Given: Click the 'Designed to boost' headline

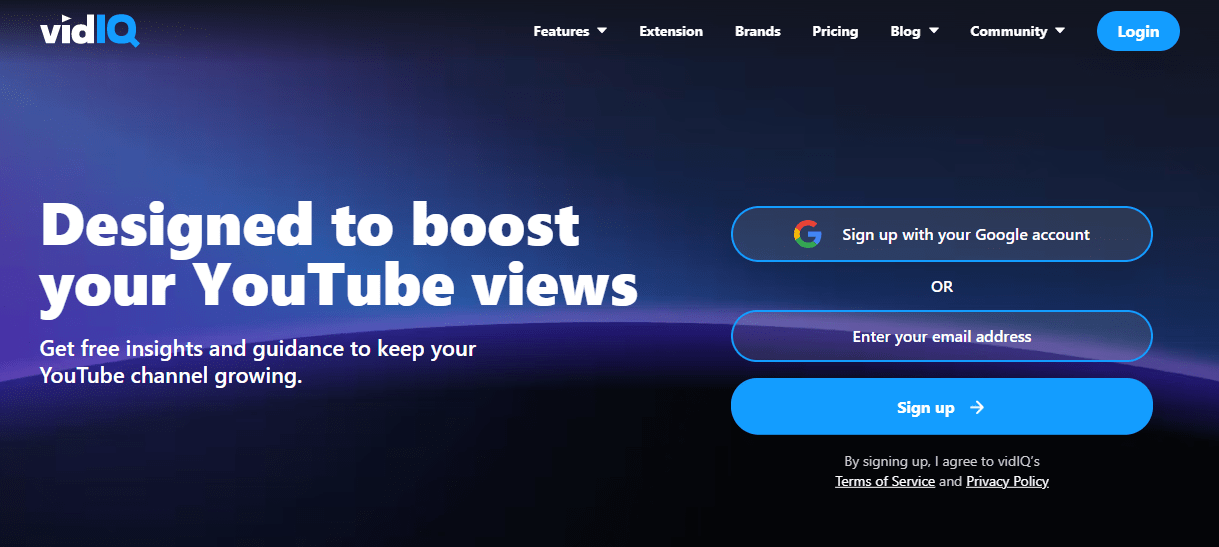Looking at the screenshot, I should (310, 225).
